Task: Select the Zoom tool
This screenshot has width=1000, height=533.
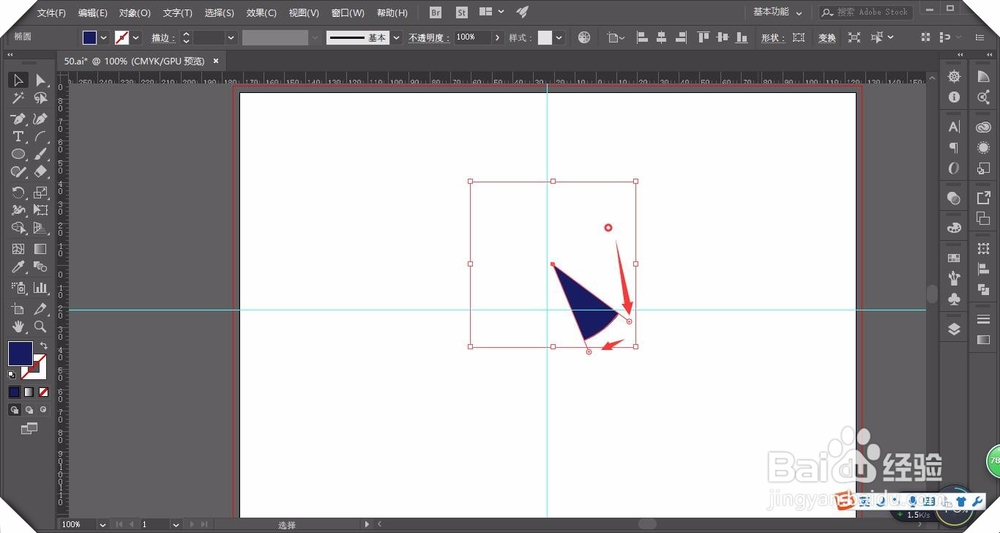Action: [x=40, y=326]
